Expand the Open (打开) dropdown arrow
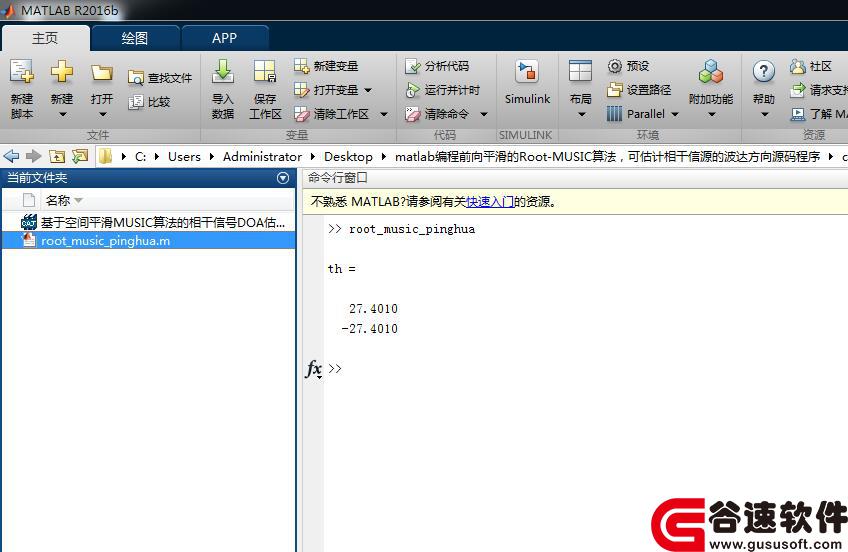This screenshot has height=552, width=848. coord(102,114)
